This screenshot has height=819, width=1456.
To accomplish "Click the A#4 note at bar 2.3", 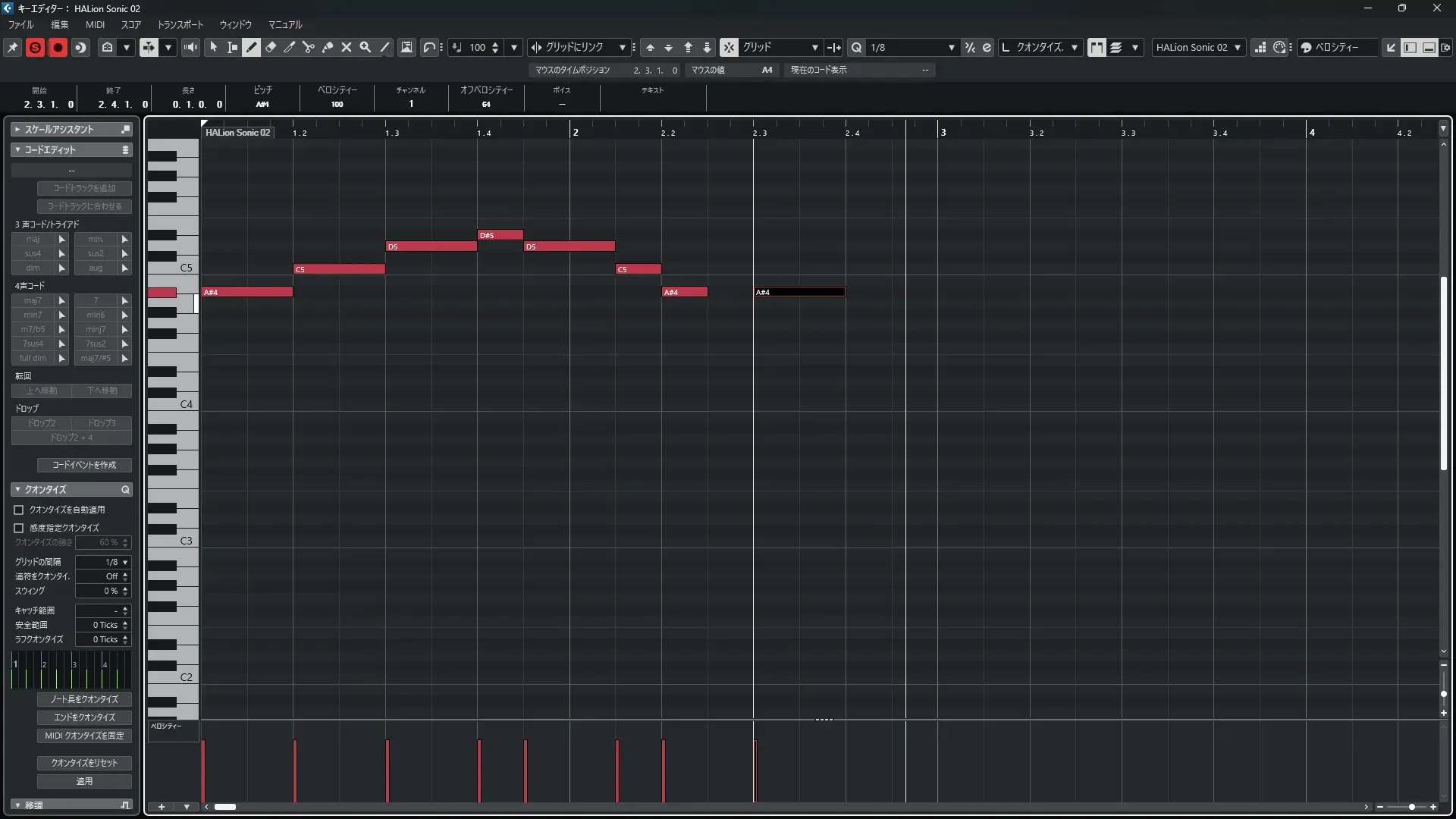I will pos(799,292).
